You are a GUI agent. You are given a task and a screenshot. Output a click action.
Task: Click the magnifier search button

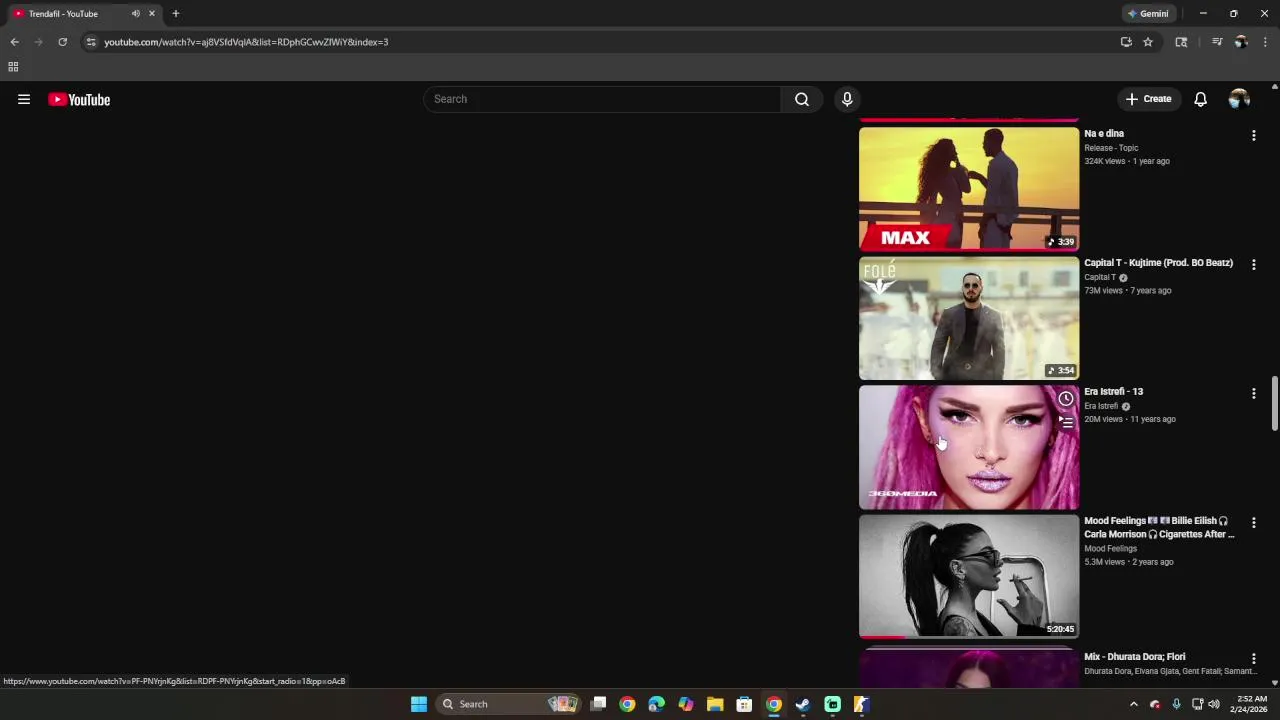point(802,99)
